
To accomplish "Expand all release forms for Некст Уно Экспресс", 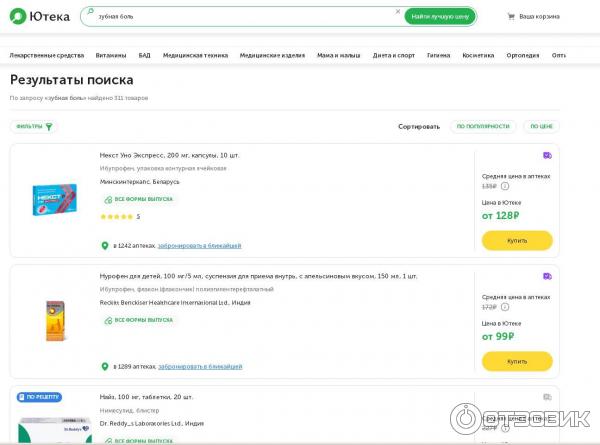I will pyautogui.click(x=138, y=199).
